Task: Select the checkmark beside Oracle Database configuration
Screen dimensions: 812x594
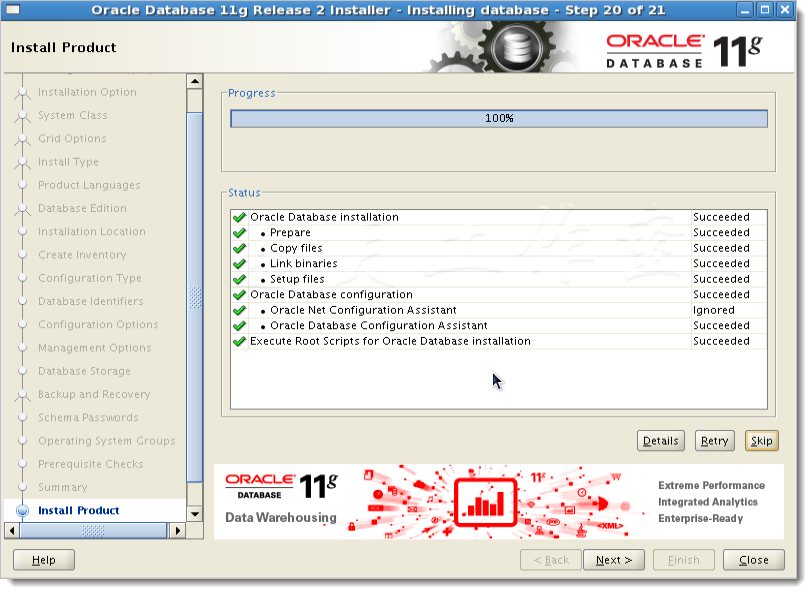Action: tap(238, 294)
